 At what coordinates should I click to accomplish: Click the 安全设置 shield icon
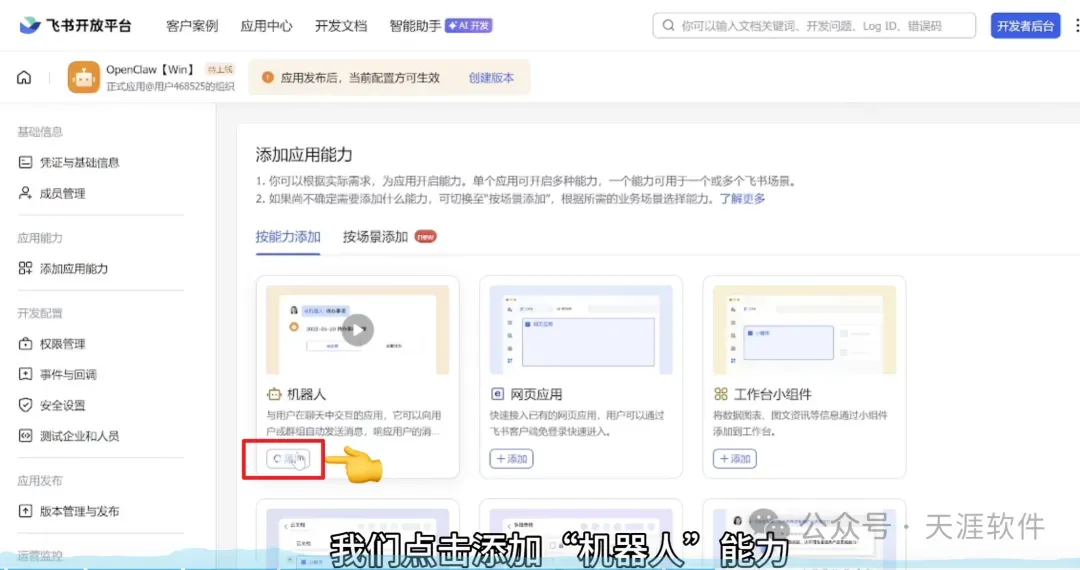25,405
